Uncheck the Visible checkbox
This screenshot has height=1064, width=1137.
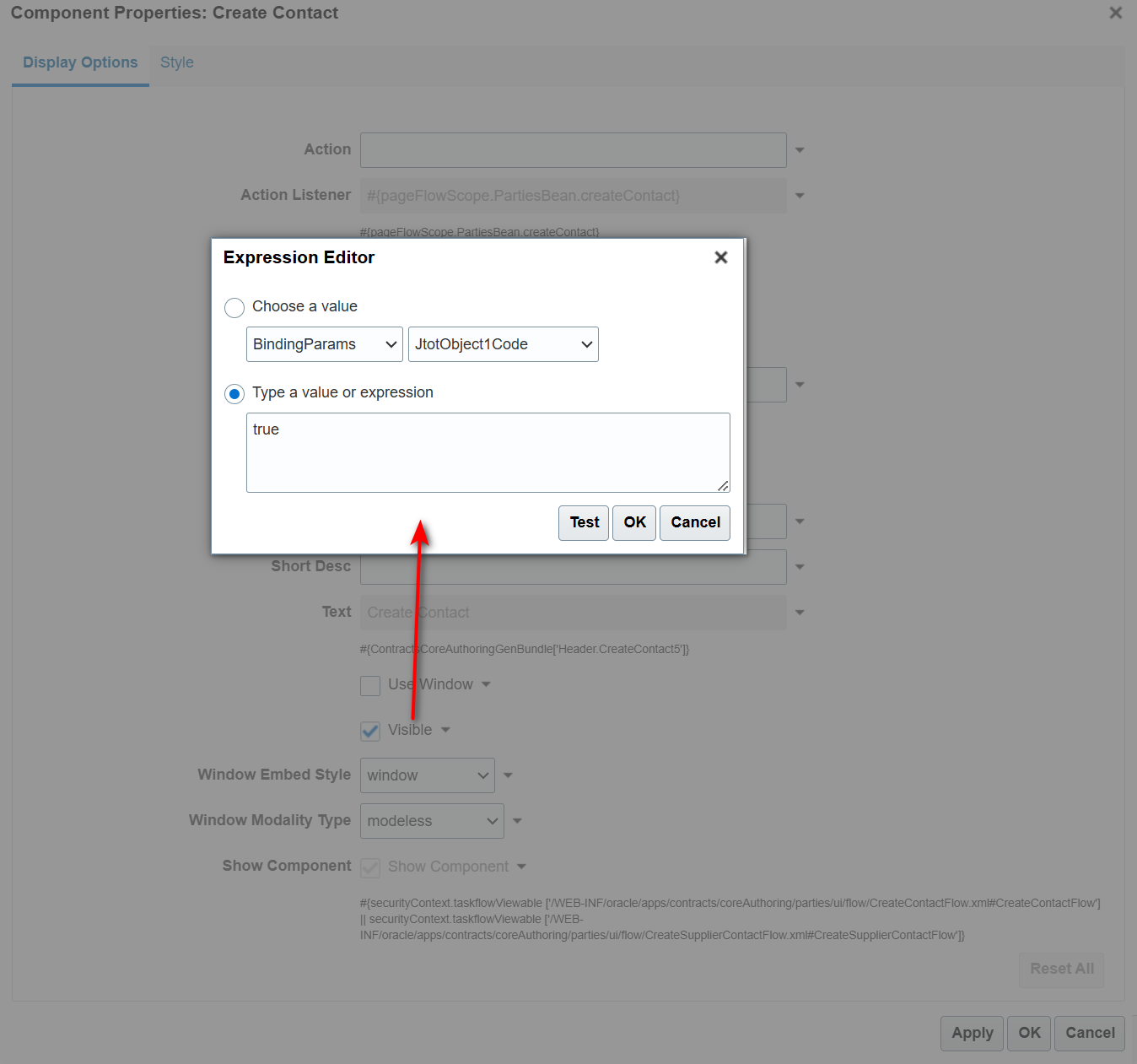click(370, 731)
